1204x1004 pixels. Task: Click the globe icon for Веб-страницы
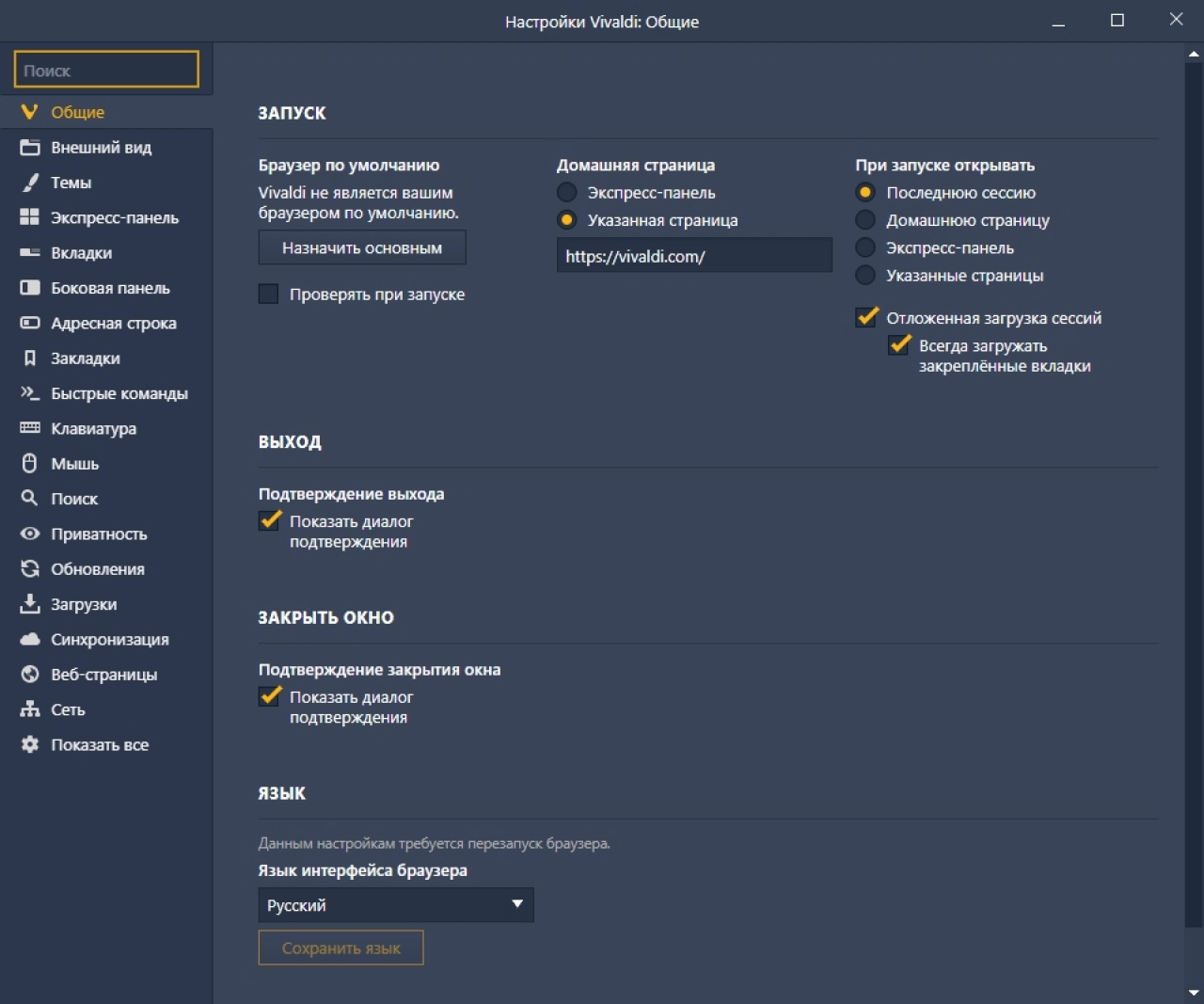coord(30,675)
